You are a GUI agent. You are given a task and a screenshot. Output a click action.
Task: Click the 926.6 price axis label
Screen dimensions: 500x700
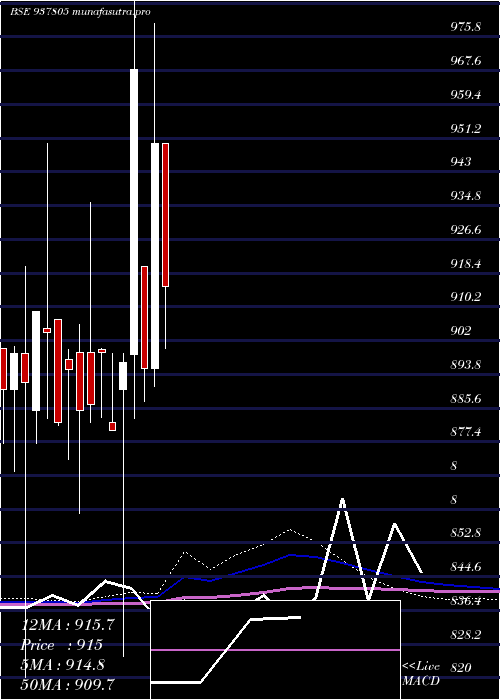(x=466, y=230)
